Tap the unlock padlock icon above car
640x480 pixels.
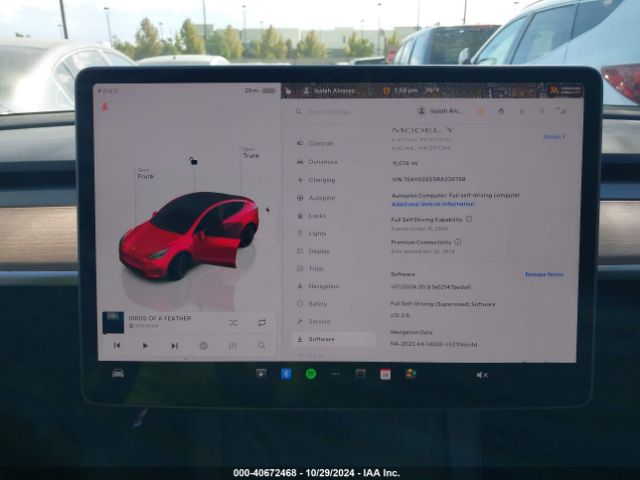193,160
